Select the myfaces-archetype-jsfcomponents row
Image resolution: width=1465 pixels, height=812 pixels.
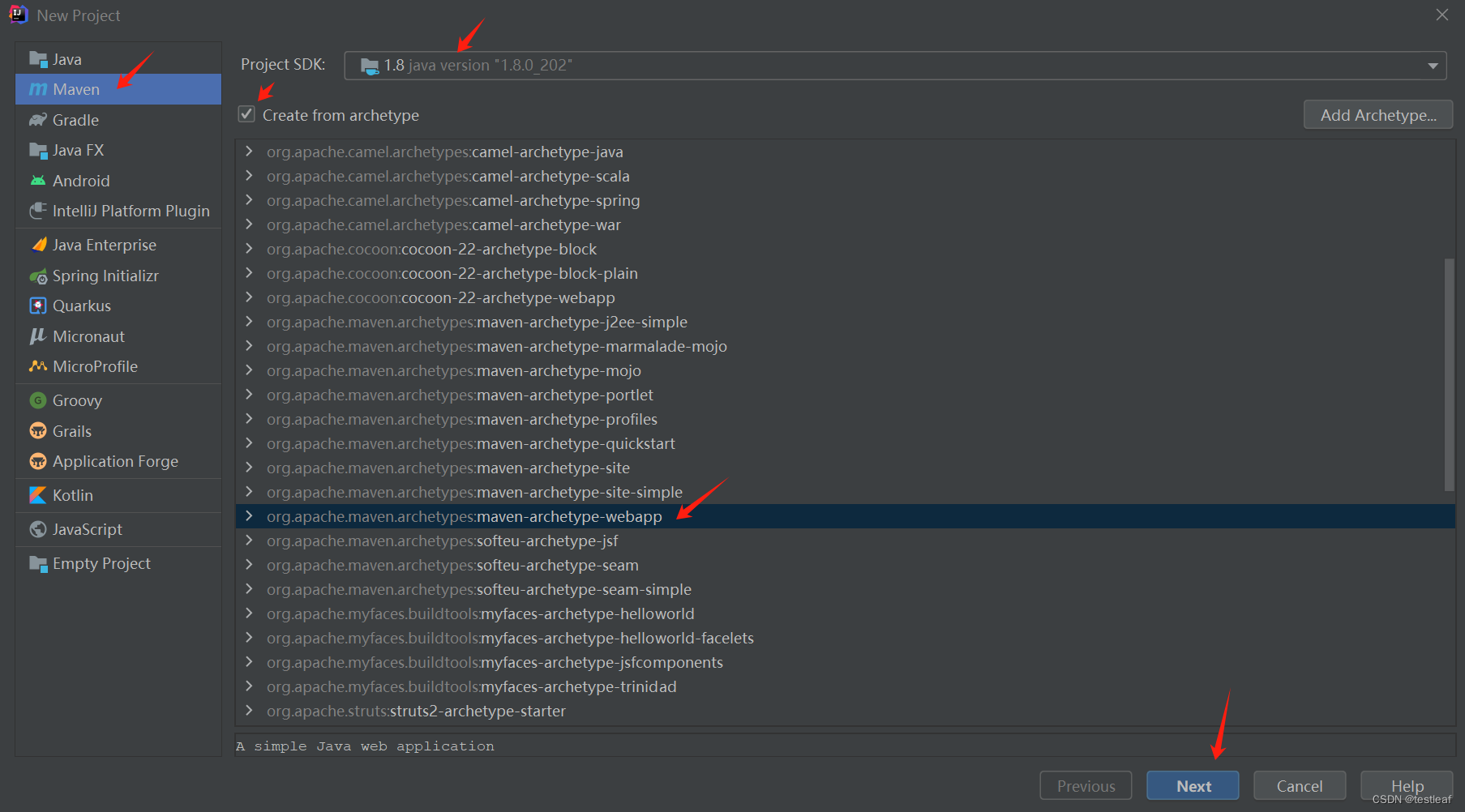pyautogui.click(x=846, y=662)
